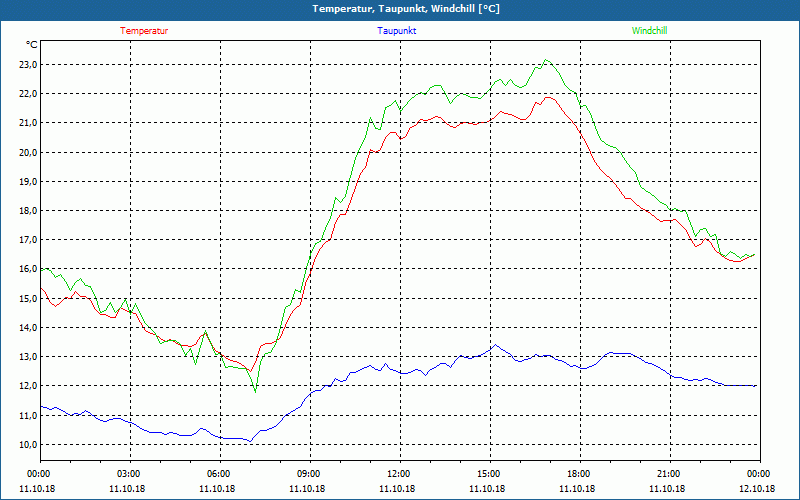Click the 22,0 y-axis value
The image size is (800, 500).
(29, 94)
